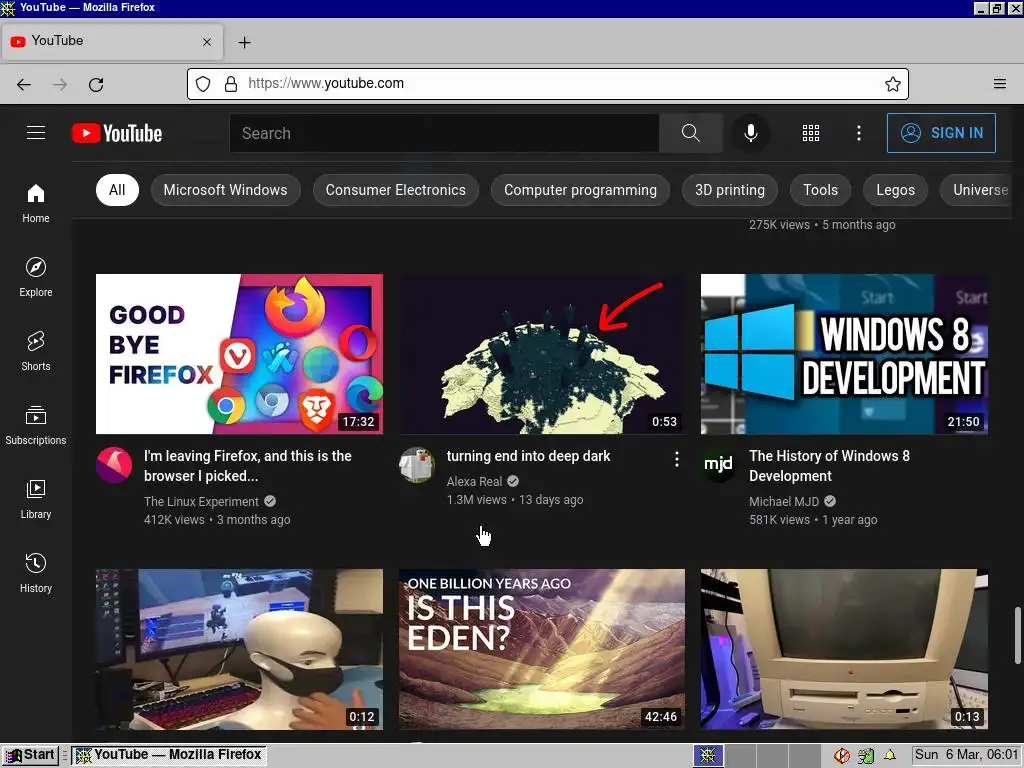Select the Tools filter chip
Image resolution: width=1024 pixels, height=768 pixels.
[x=820, y=190]
